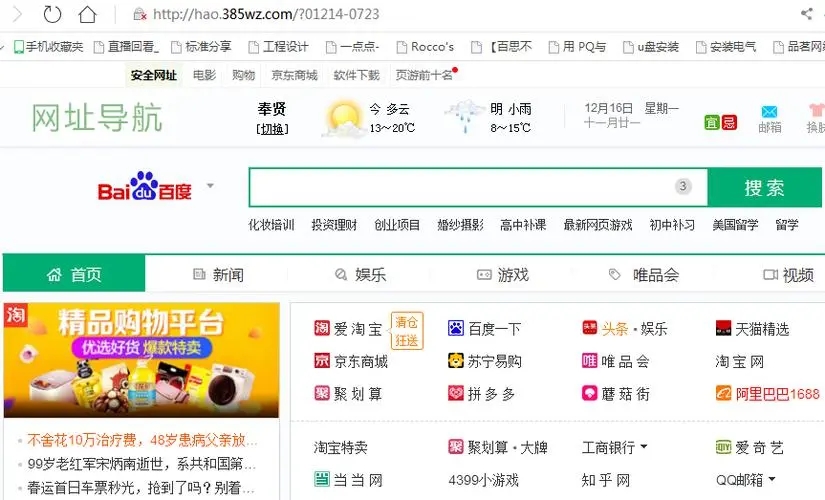This screenshot has width=825, height=500.
Task: Click the 苏宁易购 lion icon
Action: [x=456, y=361]
